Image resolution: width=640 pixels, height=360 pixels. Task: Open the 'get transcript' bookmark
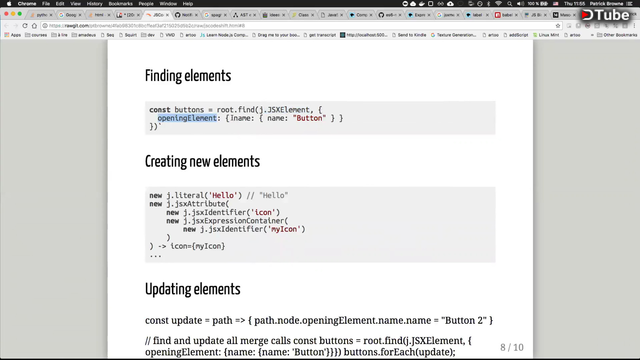click(x=320, y=35)
